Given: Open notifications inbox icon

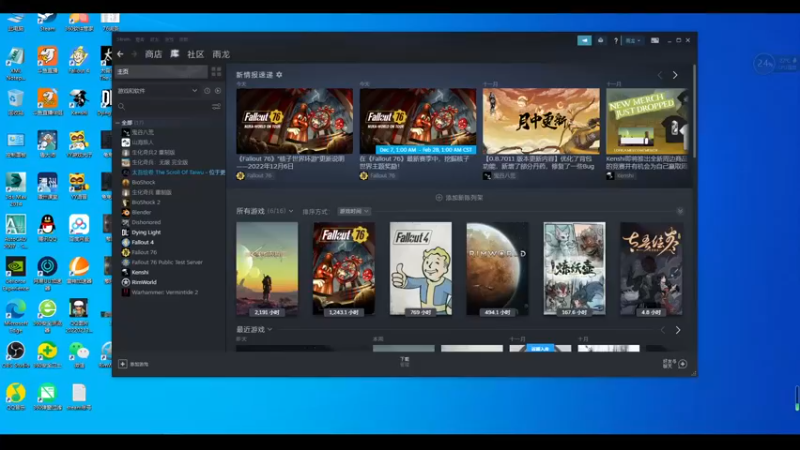Looking at the screenshot, I should 601,40.
